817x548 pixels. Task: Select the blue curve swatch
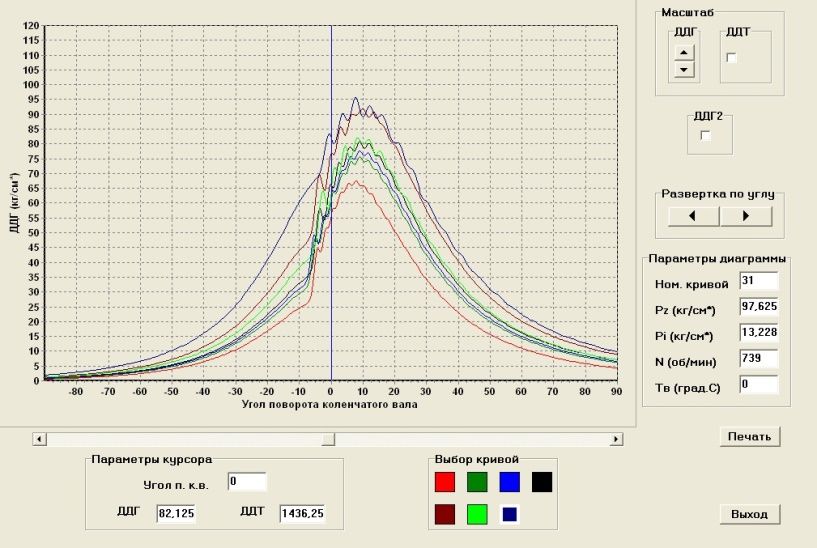pos(509,482)
